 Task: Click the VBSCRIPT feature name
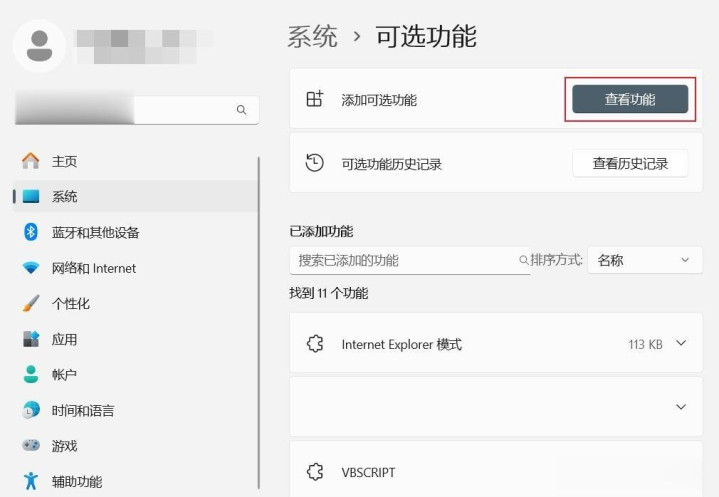click(x=368, y=472)
